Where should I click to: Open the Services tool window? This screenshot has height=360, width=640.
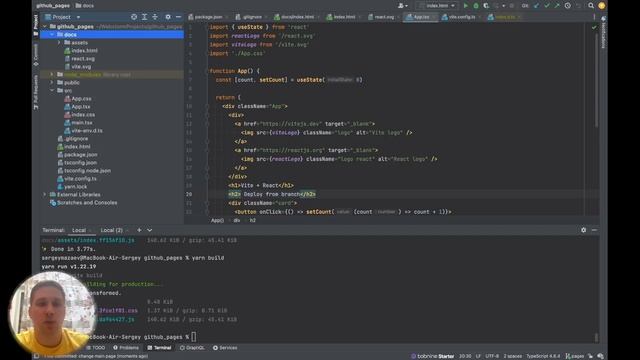click(225, 348)
